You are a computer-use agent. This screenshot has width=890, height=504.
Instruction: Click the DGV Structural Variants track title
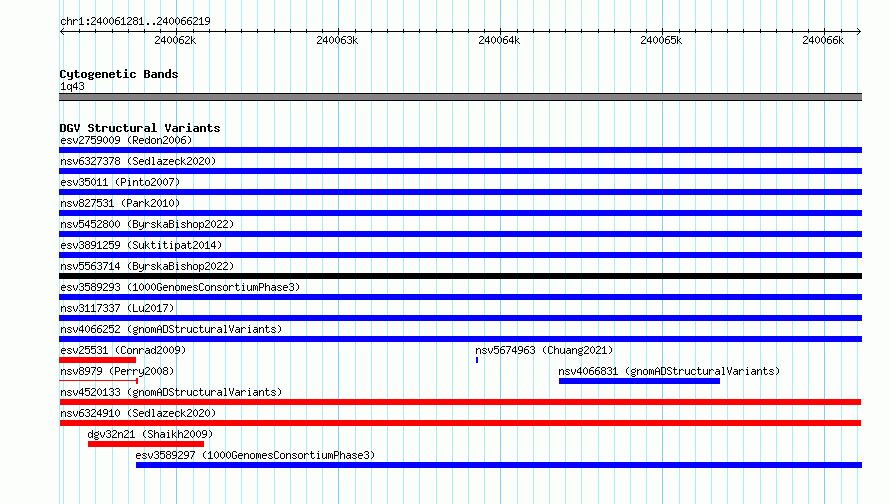[140, 128]
